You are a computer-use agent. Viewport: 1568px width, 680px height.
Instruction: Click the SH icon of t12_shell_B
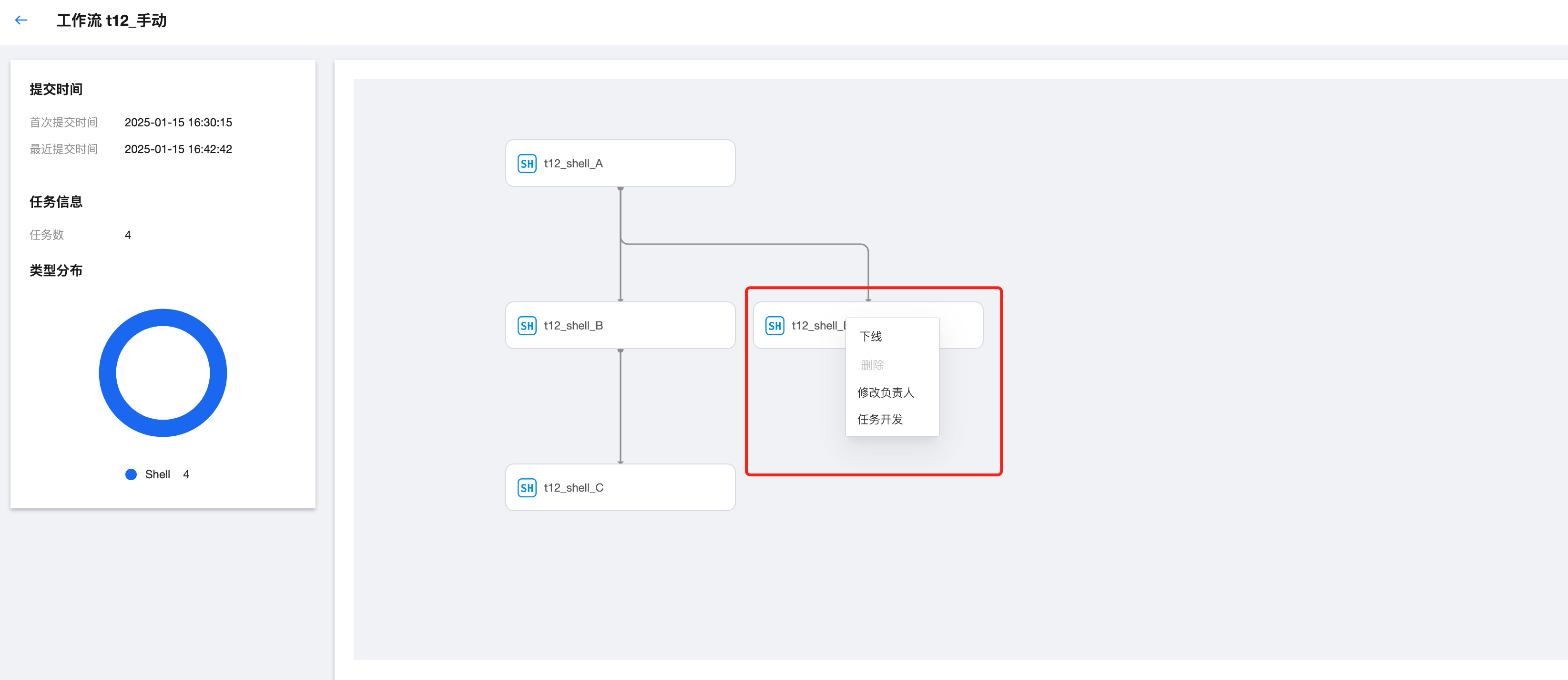pos(527,326)
